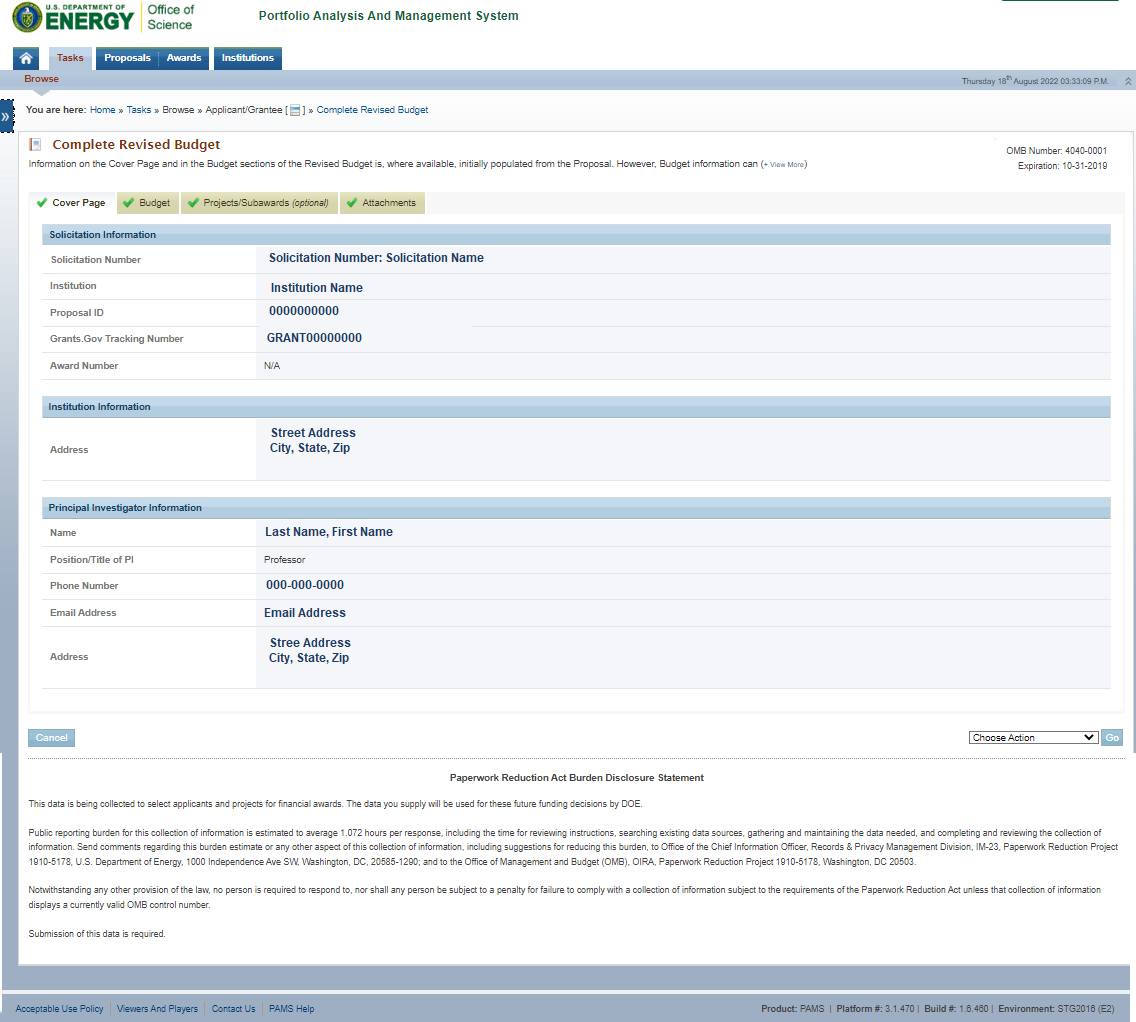
Task: Click the Department of Energy seal logo
Action: click(x=28, y=17)
